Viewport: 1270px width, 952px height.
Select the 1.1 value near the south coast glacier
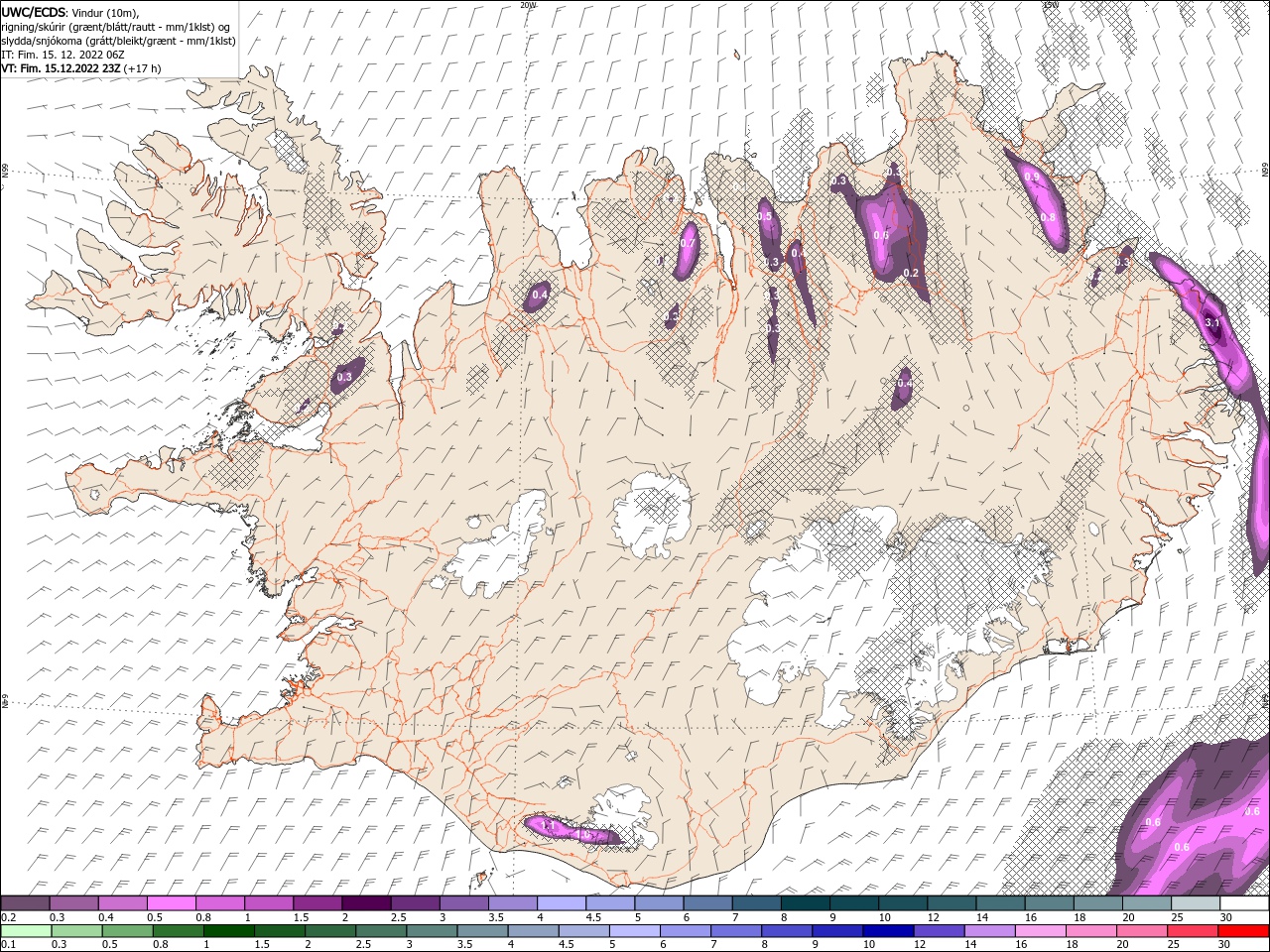548,825
